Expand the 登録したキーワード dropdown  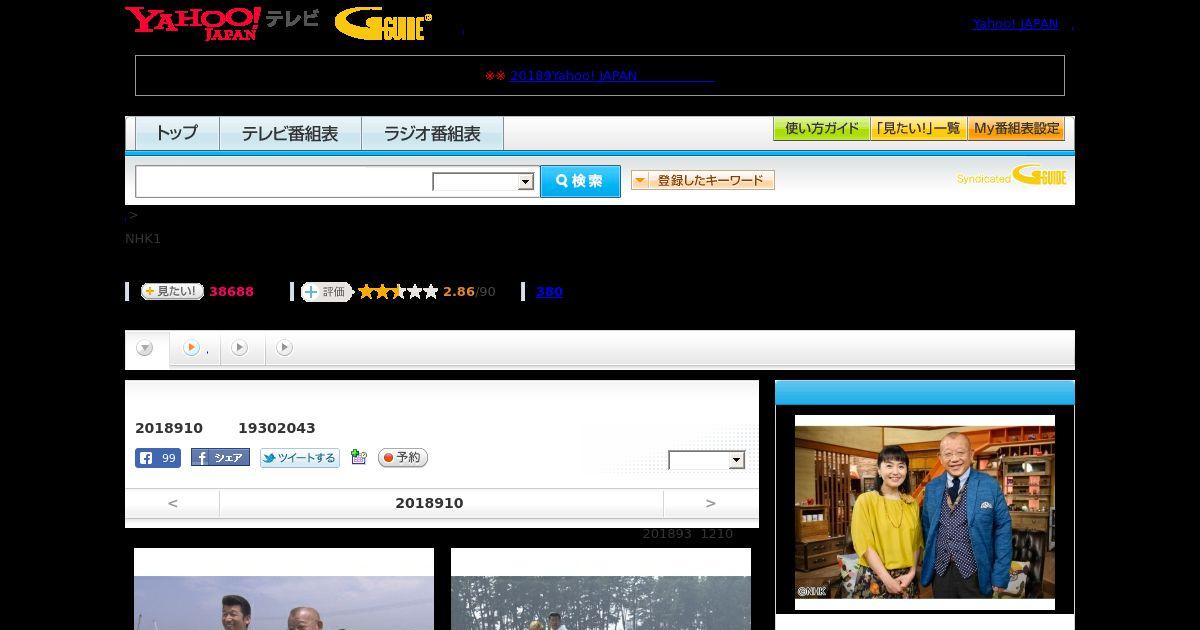click(703, 180)
